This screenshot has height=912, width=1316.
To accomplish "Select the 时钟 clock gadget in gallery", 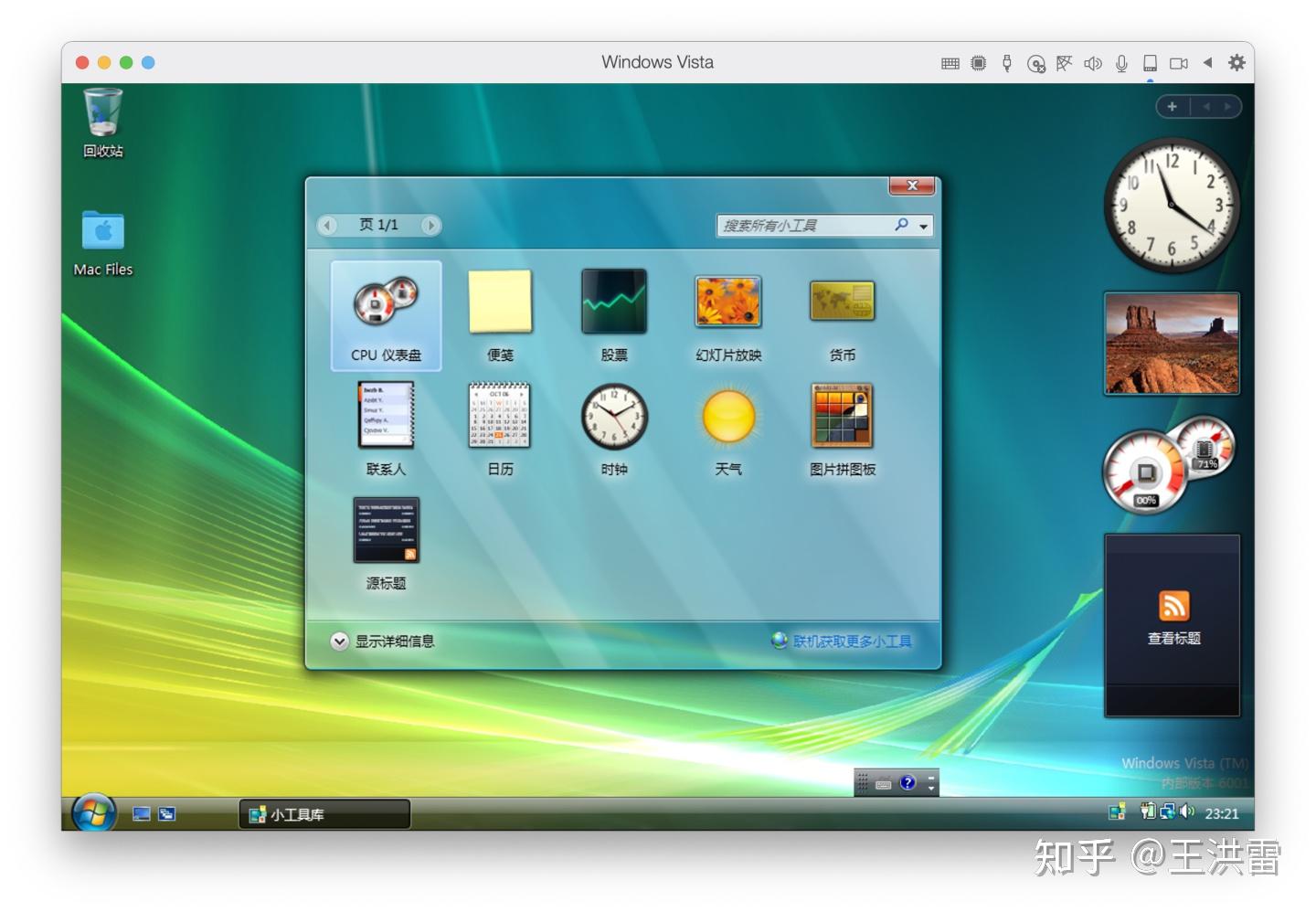I will point(614,429).
